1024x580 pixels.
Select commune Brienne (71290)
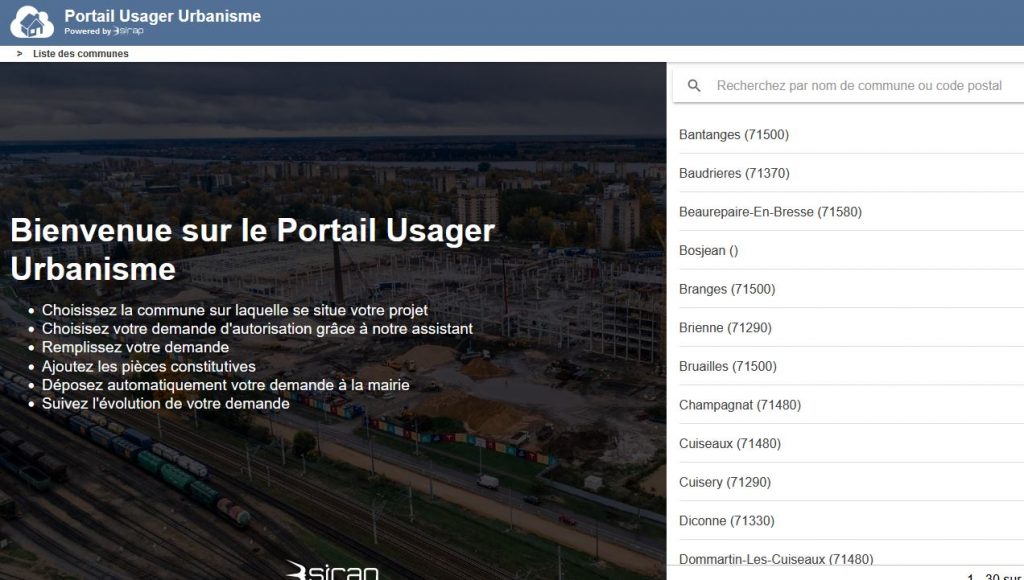(x=852, y=327)
